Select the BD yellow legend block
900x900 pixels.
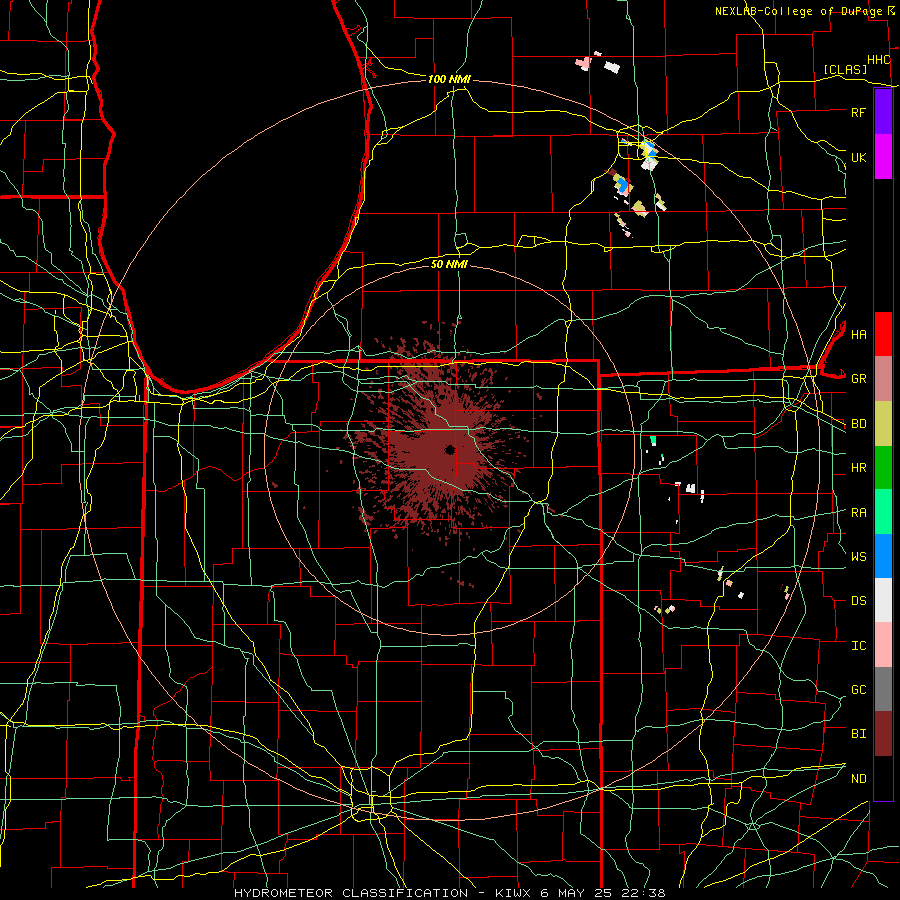click(x=883, y=424)
